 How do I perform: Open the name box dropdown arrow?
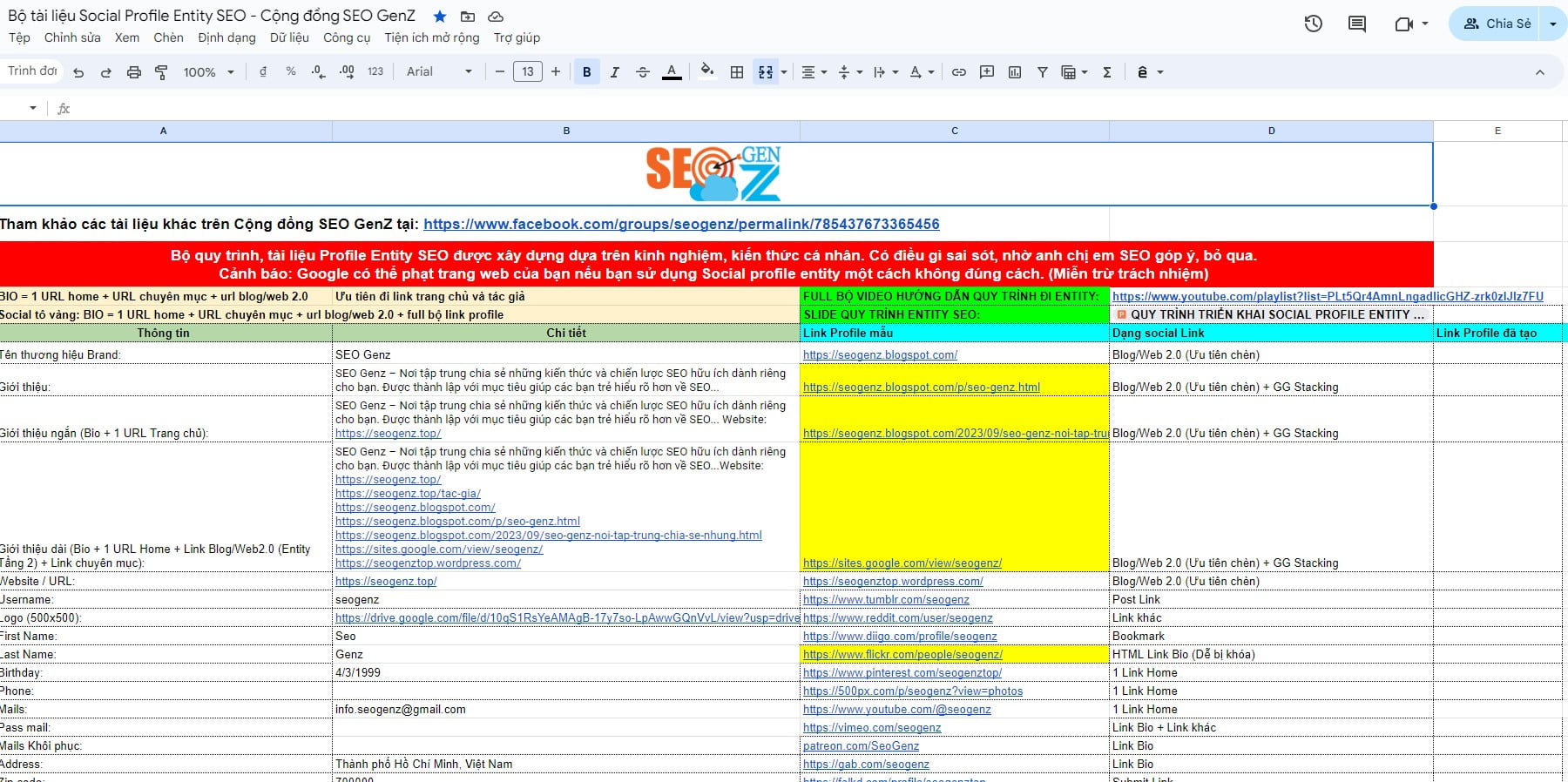[33, 108]
